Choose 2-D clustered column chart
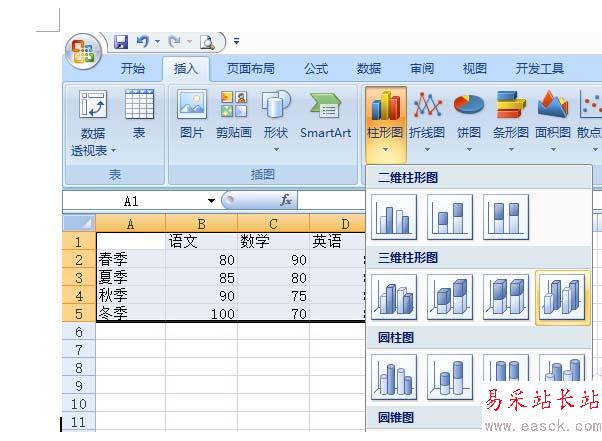The image size is (602, 441). pyautogui.click(x=394, y=217)
